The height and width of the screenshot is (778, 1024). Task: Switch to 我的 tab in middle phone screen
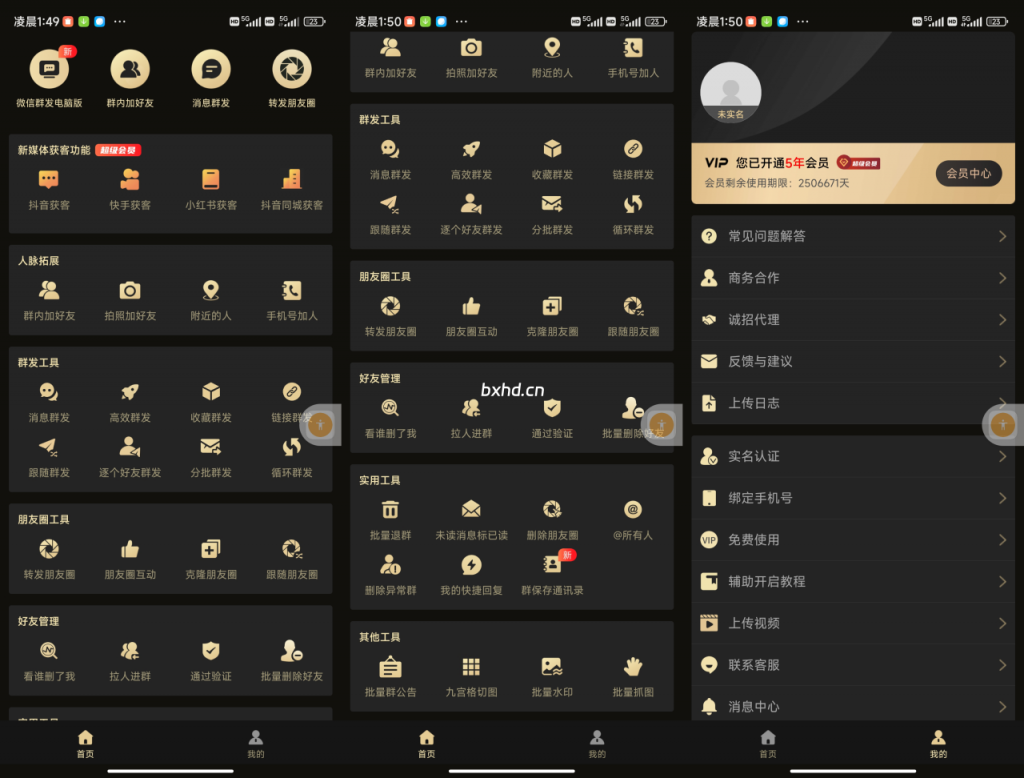click(x=597, y=743)
